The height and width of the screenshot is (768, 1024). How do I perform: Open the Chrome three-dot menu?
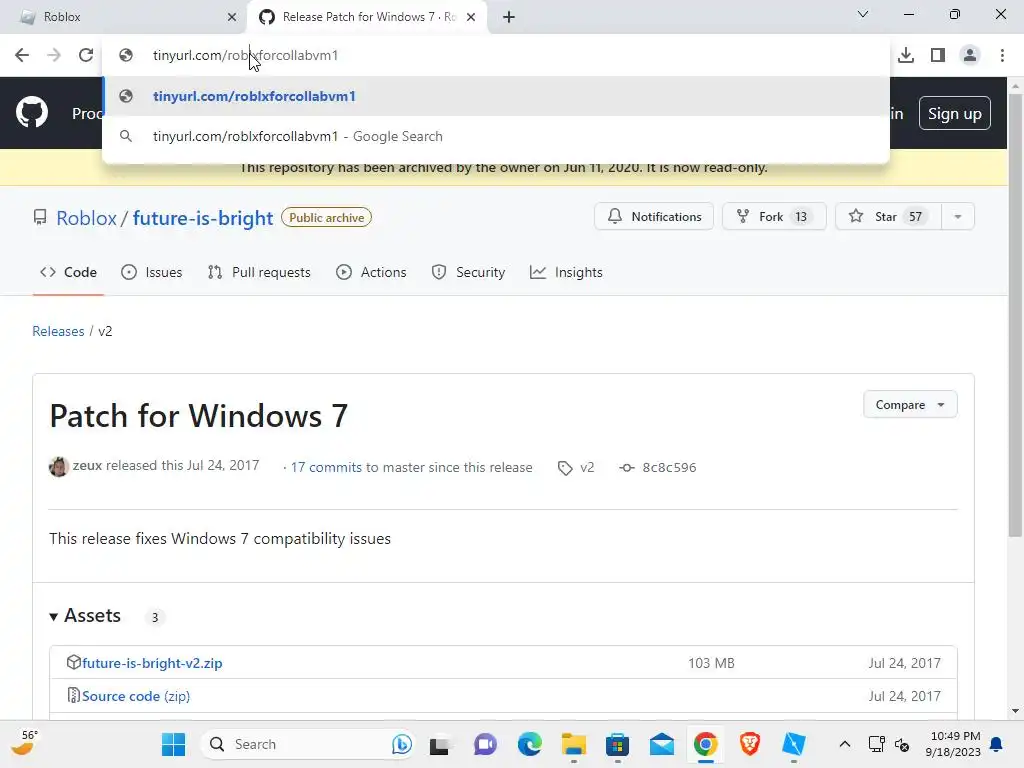coord(1002,55)
